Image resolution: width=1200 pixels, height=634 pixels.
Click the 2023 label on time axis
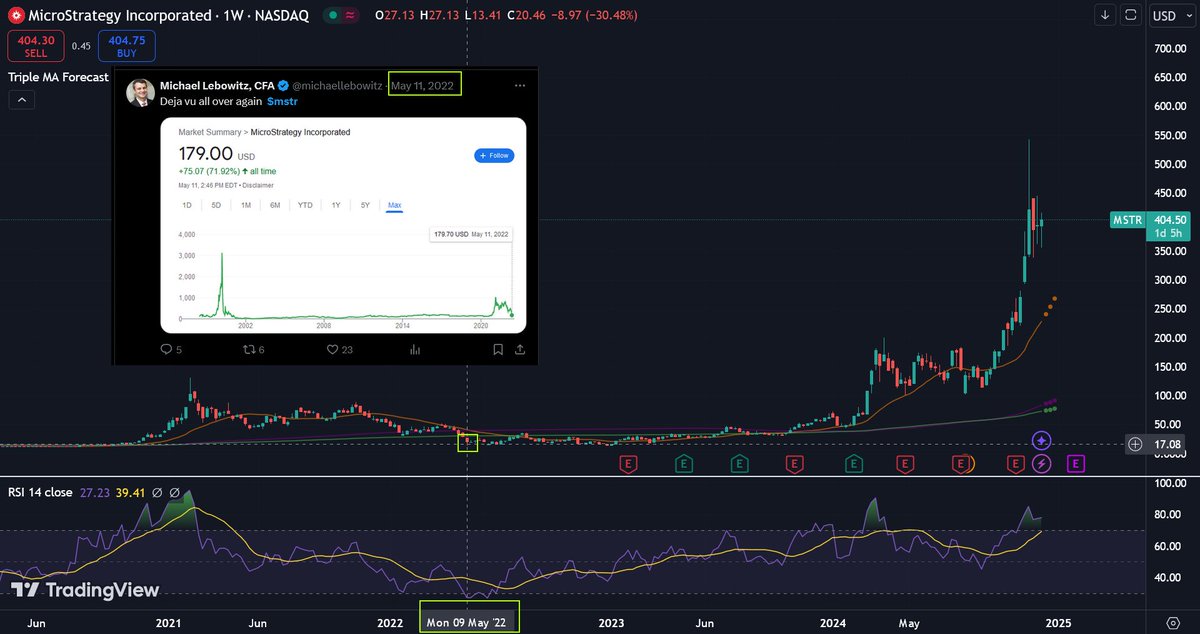point(612,622)
